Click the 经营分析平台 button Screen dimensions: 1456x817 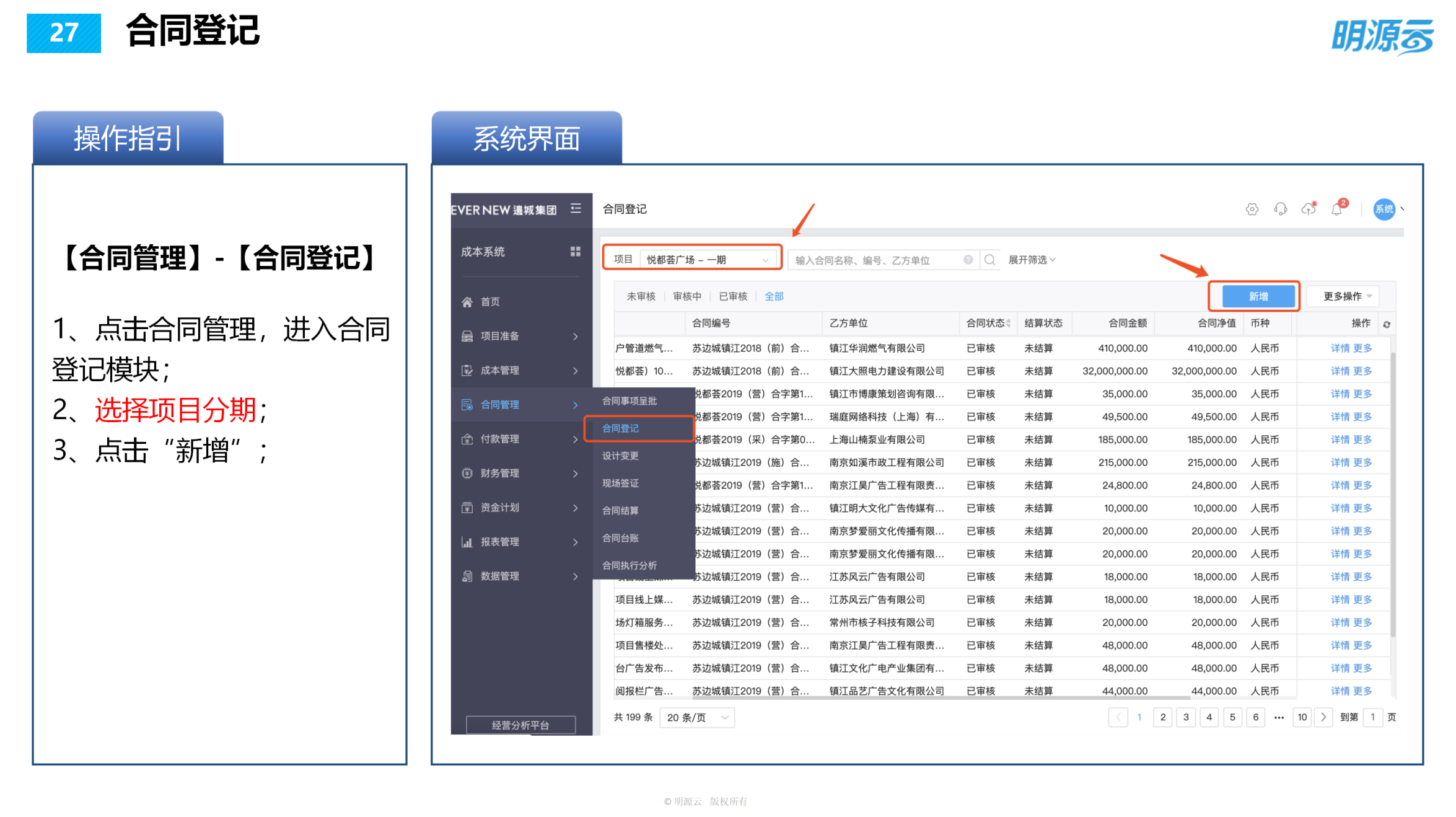click(x=520, y=724)
